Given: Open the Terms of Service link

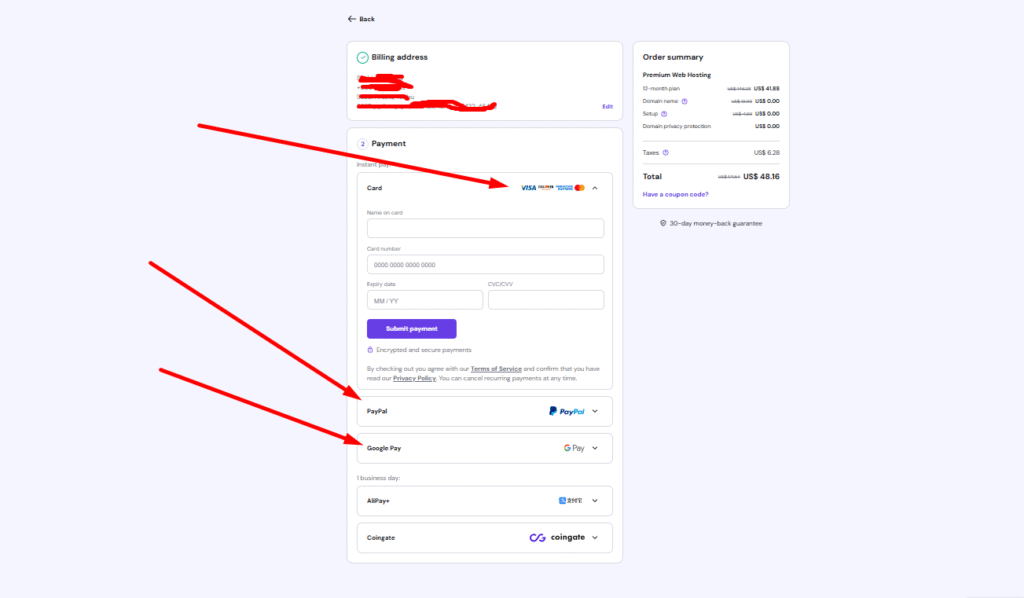Looking at the screenshot, I should tap(496, 369).
